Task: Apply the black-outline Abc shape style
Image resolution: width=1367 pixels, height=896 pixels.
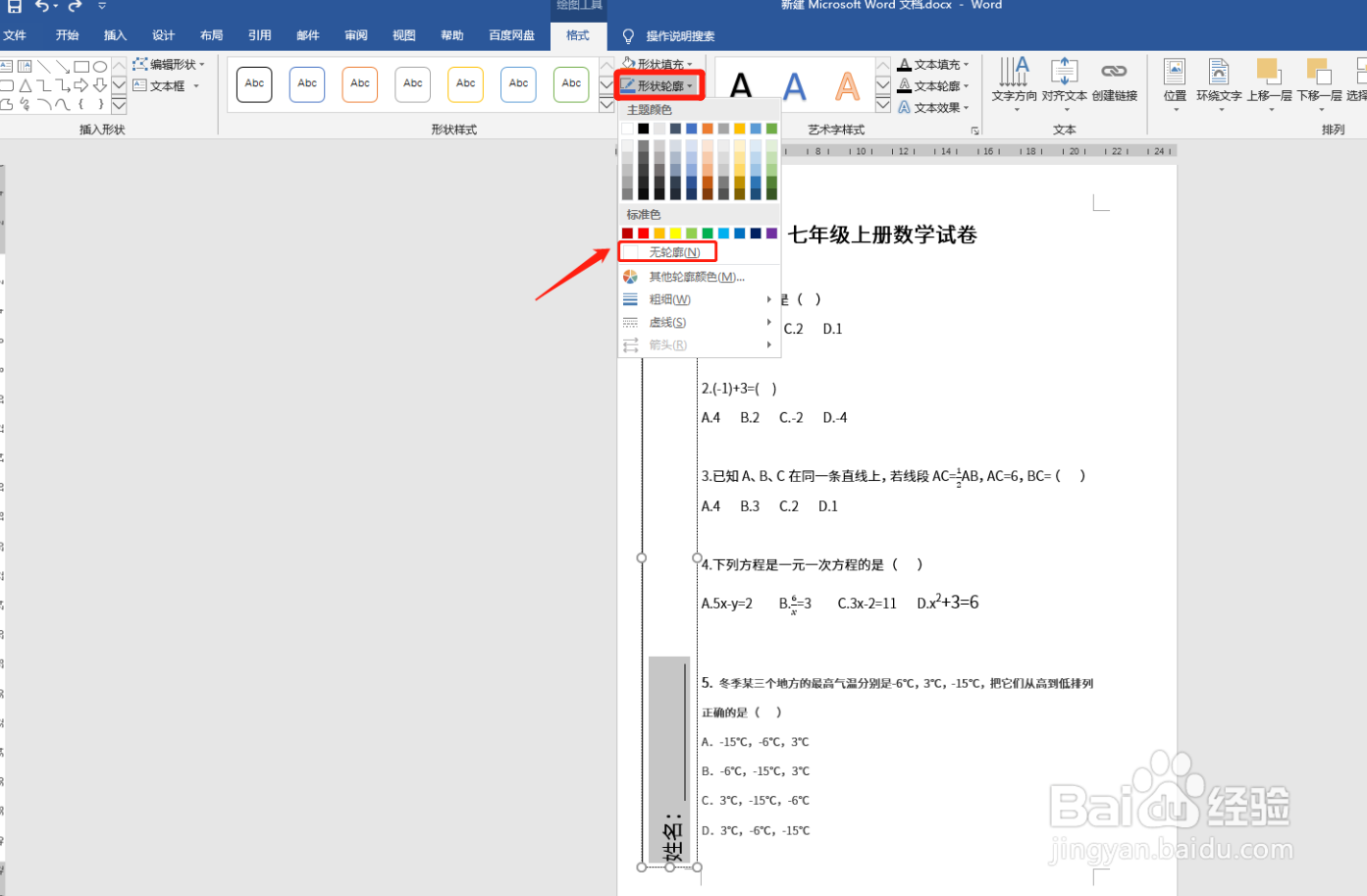Action: 254,84
